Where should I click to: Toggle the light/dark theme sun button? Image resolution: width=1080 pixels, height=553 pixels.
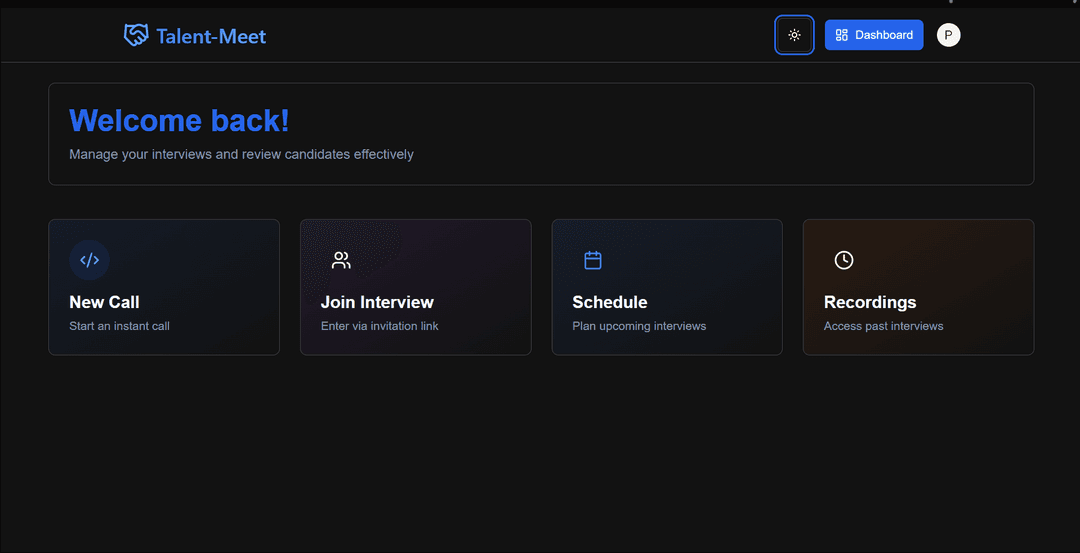[x=794, y=35]
